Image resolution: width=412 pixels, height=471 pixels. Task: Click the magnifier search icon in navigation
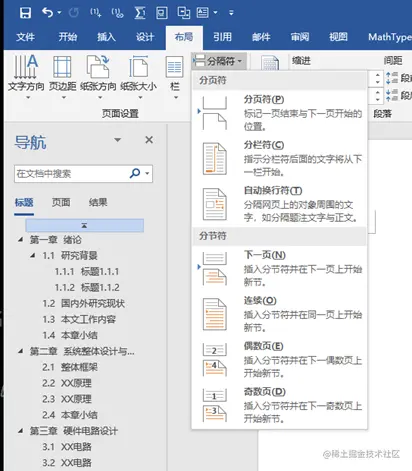coord(135,173)
